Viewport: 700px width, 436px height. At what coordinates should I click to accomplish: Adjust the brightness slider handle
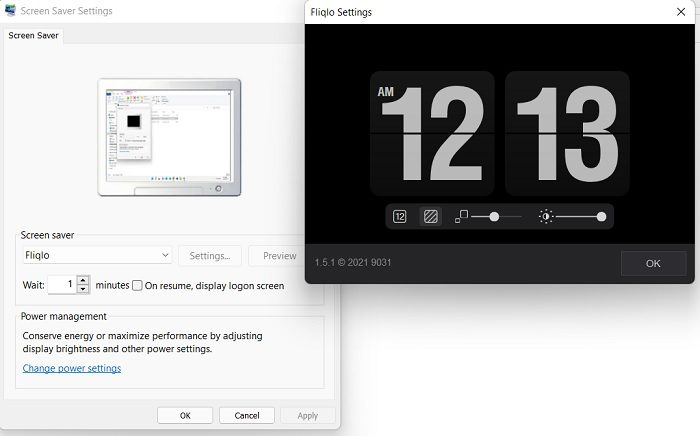pos(601,217)
